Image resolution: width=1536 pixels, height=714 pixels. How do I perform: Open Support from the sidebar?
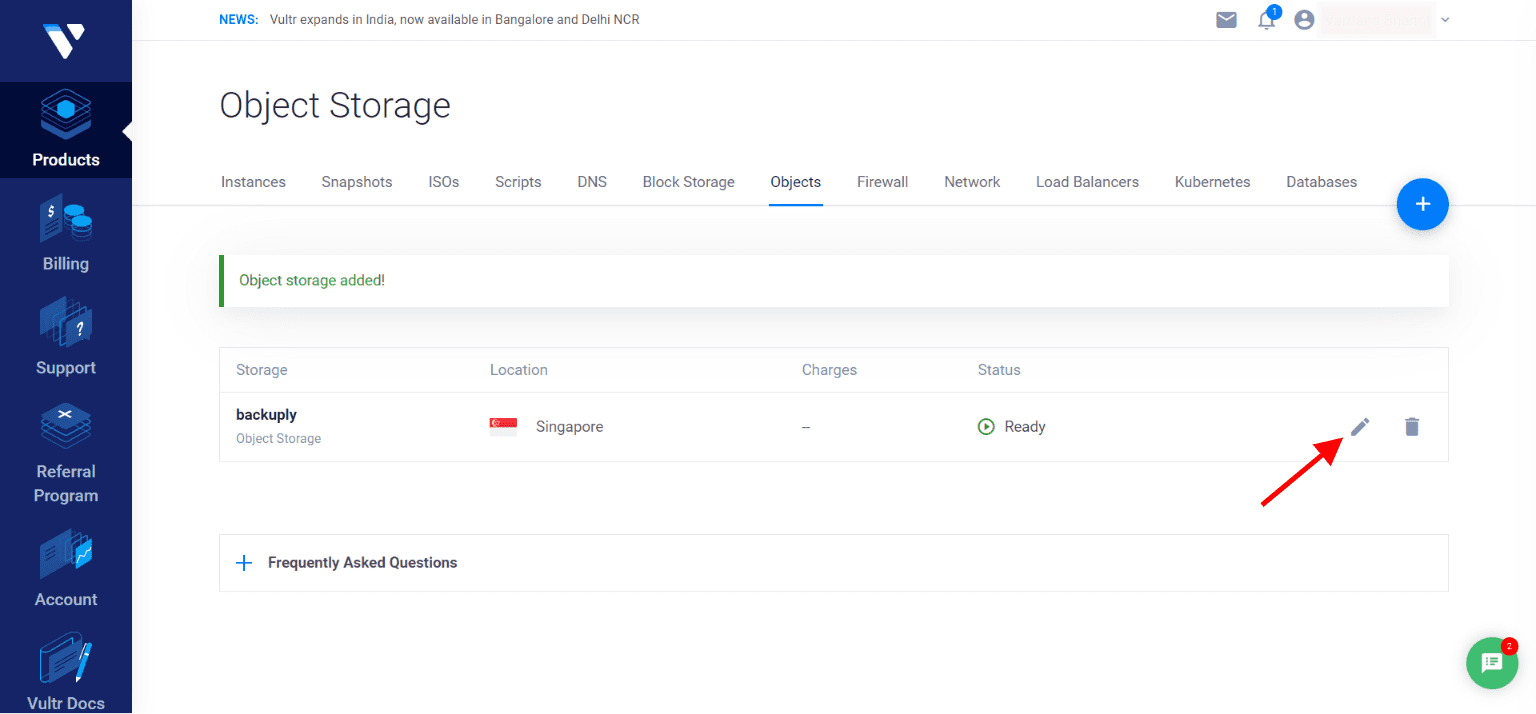[65, 337]
